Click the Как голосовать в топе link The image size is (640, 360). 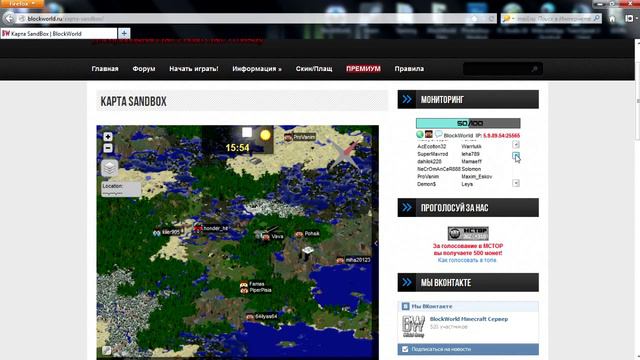(467, 260)
